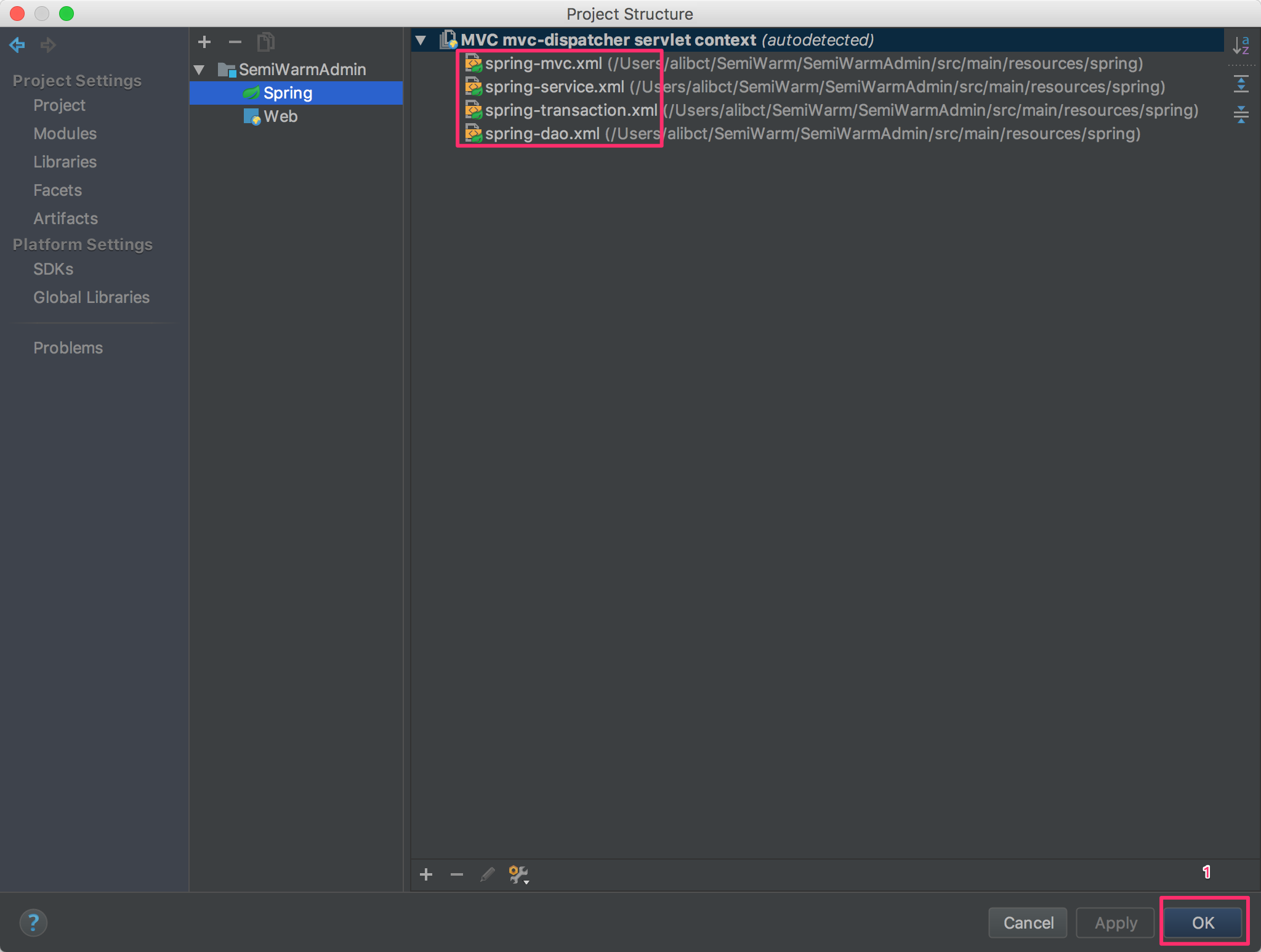This screenshot has height=952, width=1261.
Task: Select the SemiWarmAdmin module name
Action: [x=302, y=70]
